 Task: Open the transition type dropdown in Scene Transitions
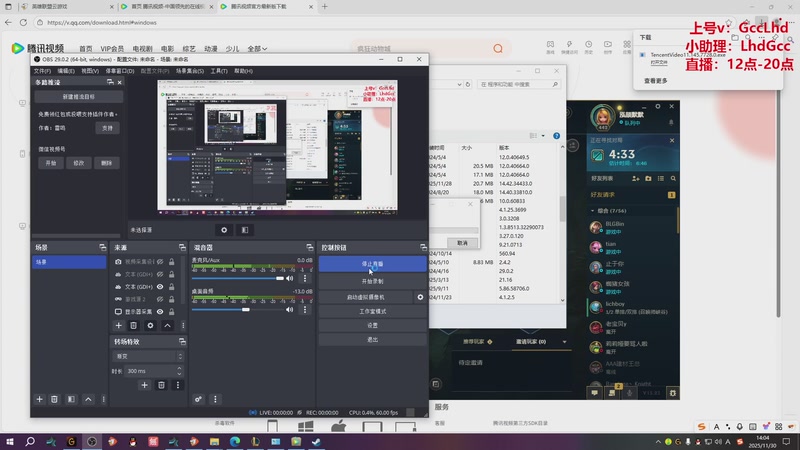click(x=147, y=356)
